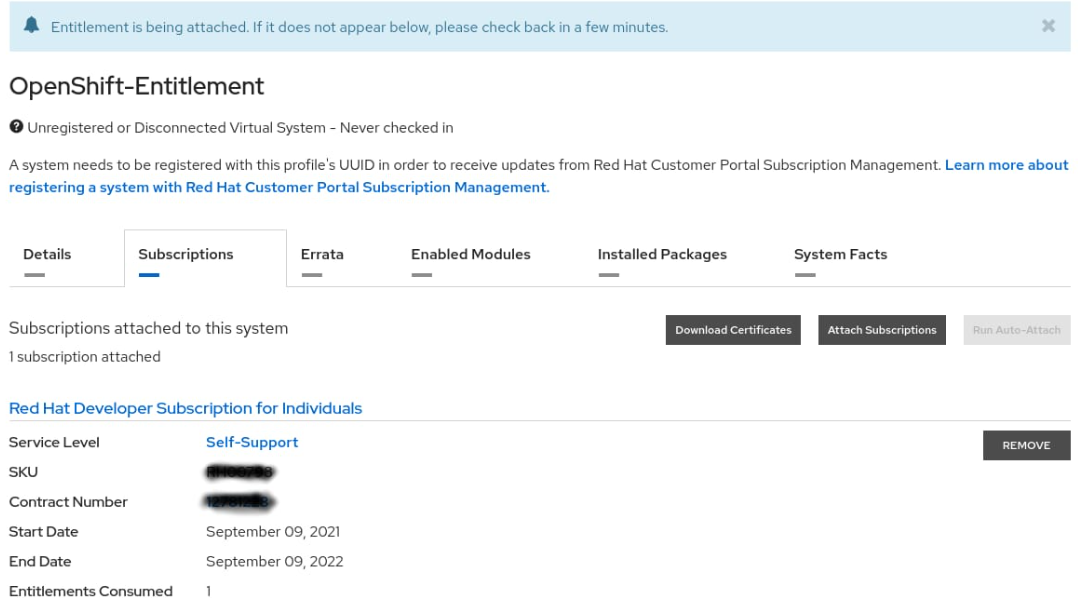Remove the attached developer subscription

pos(1026,446)
